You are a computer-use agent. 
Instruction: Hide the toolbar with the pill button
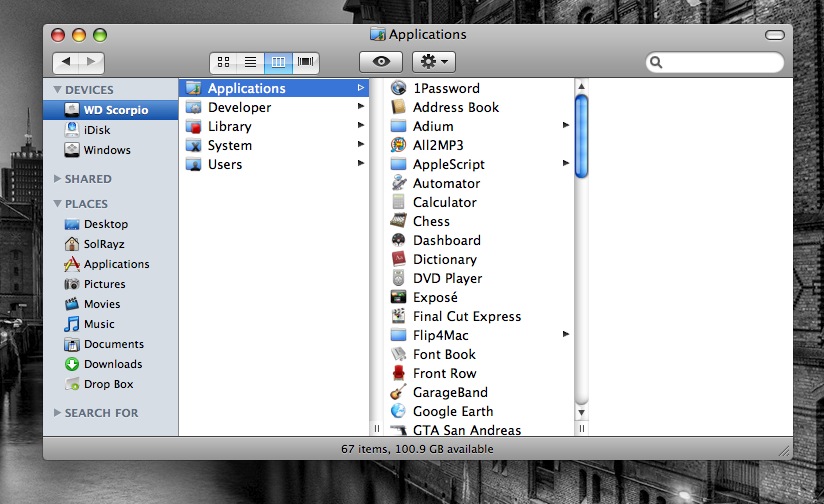775,35
